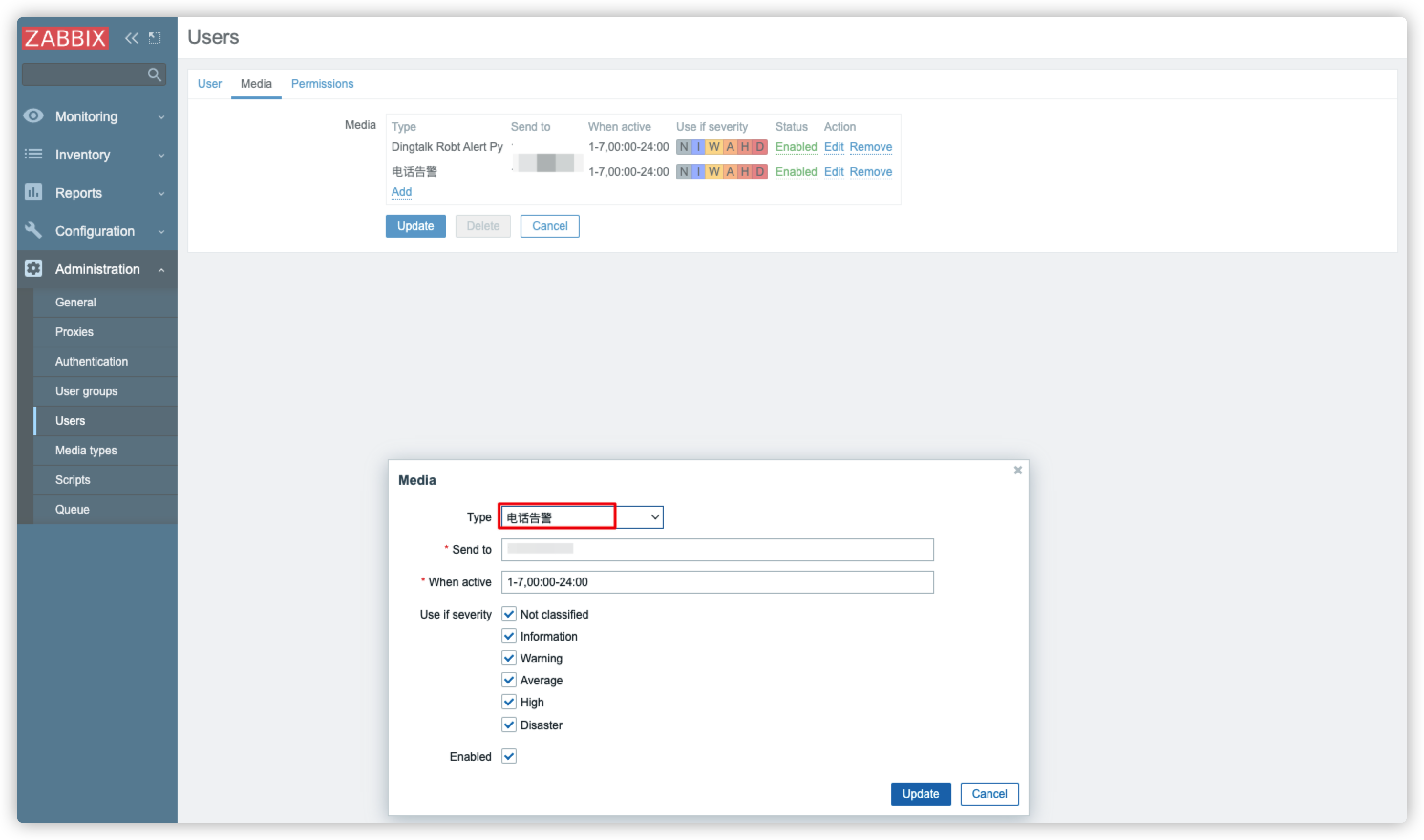The image size is (1424, 840).
Task: Click the H severity badge in 电话告警 row
Action: (x=744, y=171)
